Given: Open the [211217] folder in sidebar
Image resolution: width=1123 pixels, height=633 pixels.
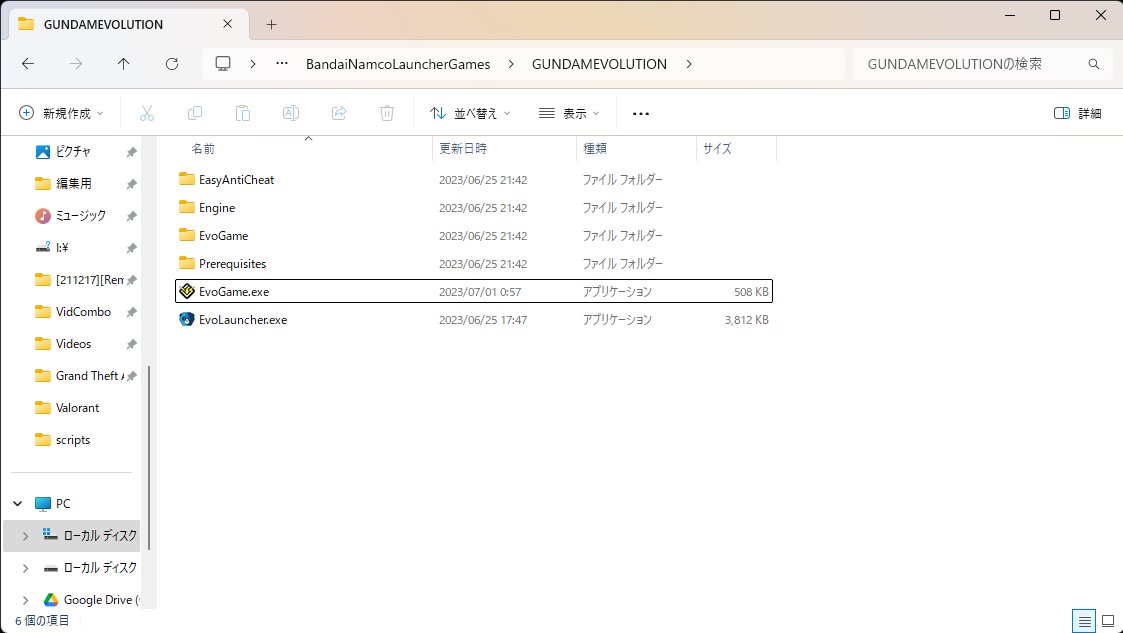Looking at the screenshot, I should (x=77, y=280).
